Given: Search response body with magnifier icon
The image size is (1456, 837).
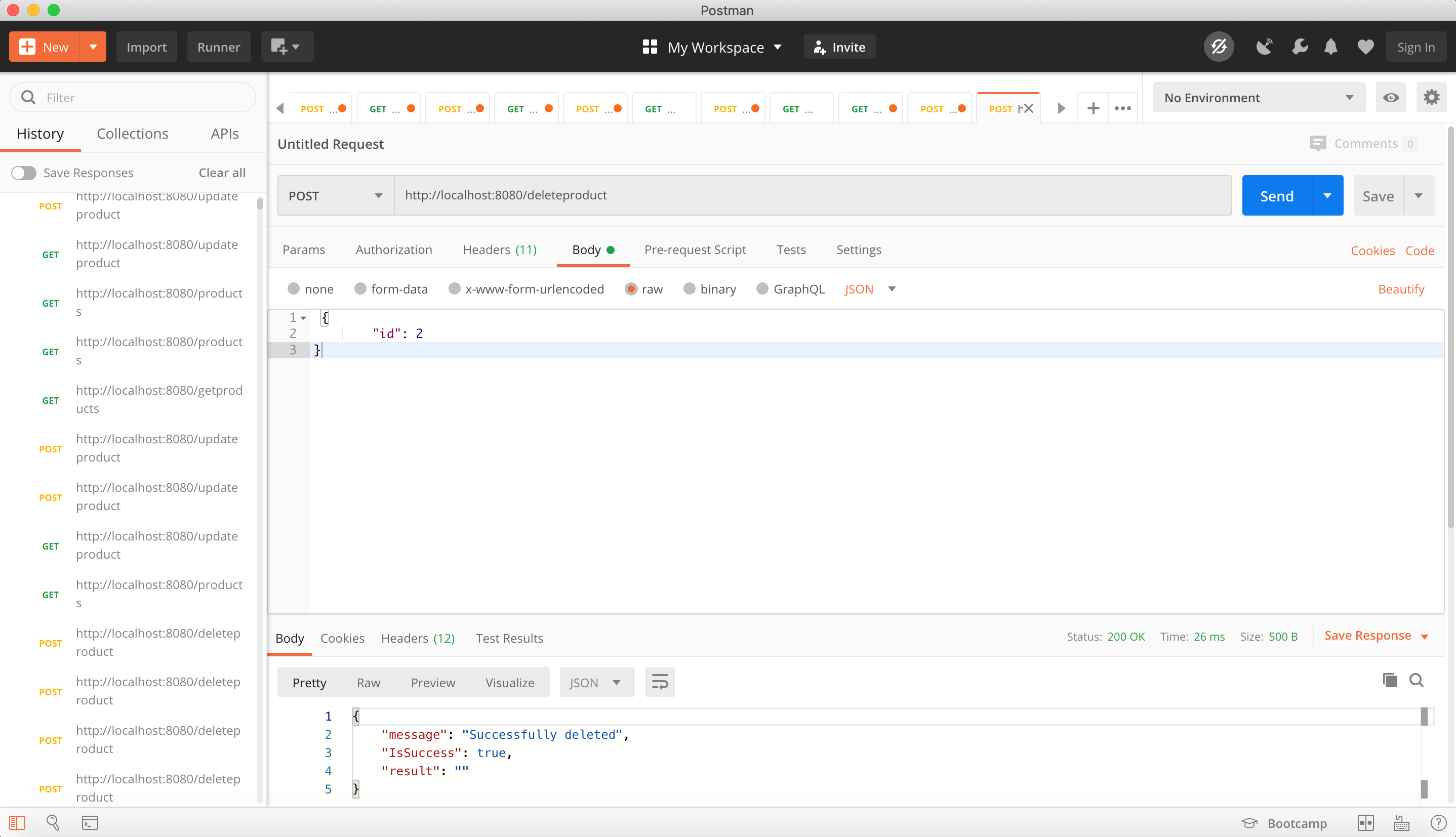Looking at the screenshot, I should point(1417,680).
